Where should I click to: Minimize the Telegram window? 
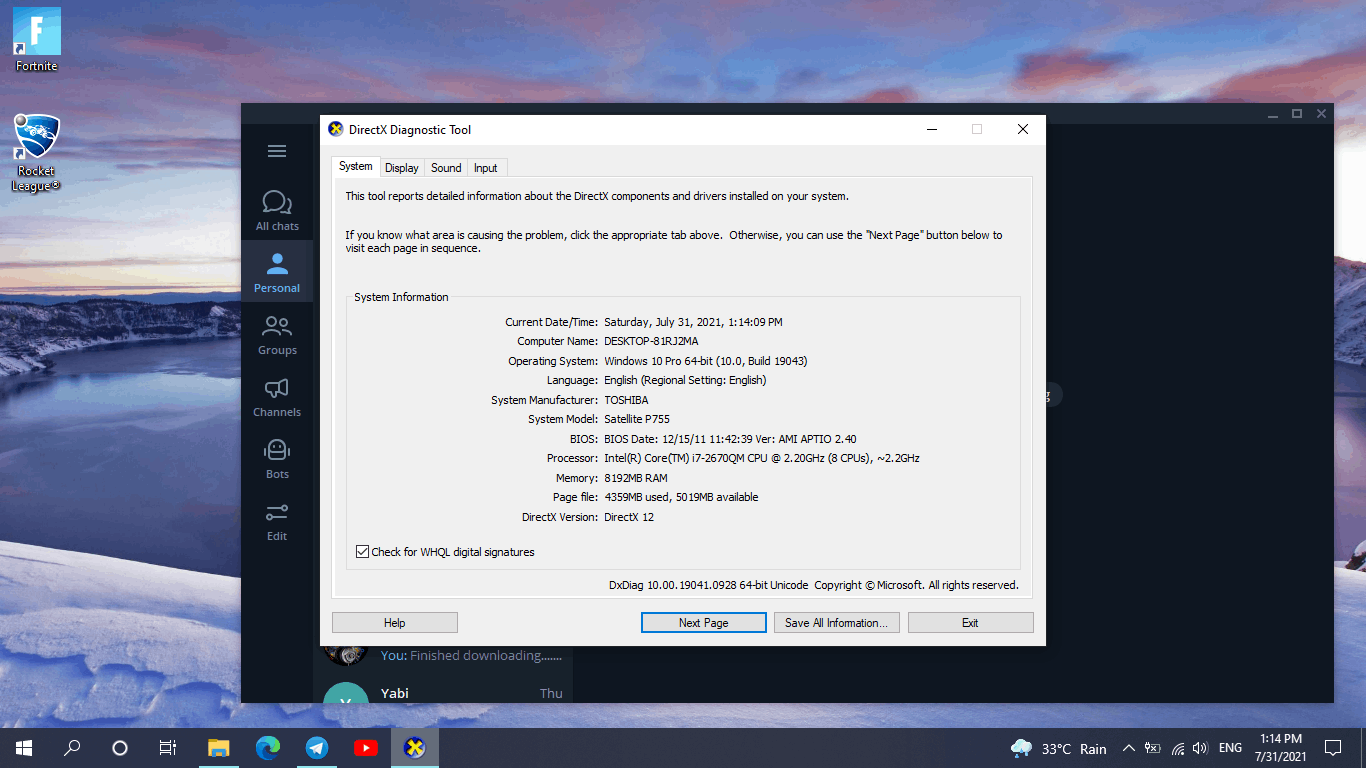(x=1273, y=114)
